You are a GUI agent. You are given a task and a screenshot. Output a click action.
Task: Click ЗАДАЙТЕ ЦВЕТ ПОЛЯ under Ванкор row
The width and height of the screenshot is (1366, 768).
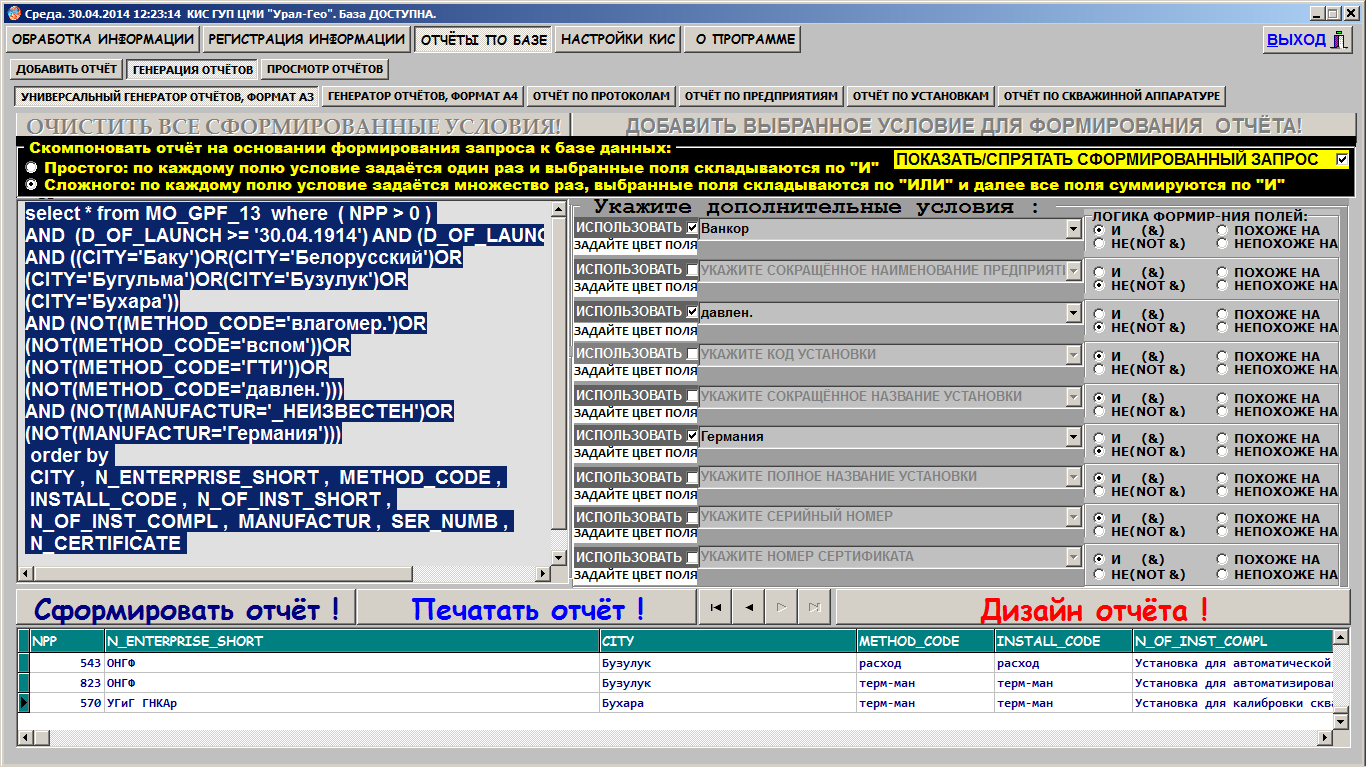click(x=636, y=247)
